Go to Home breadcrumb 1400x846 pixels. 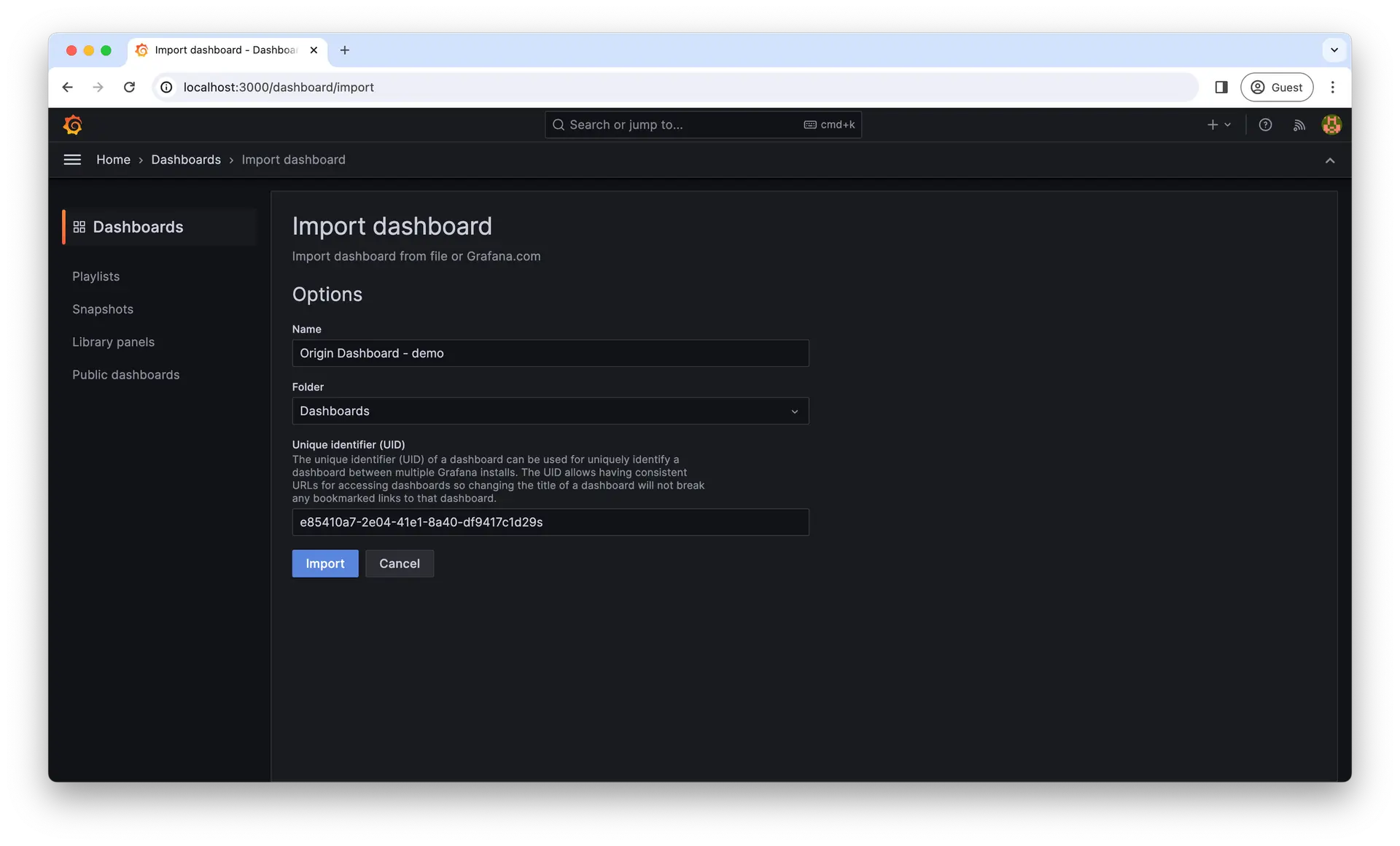coord(113,160)
